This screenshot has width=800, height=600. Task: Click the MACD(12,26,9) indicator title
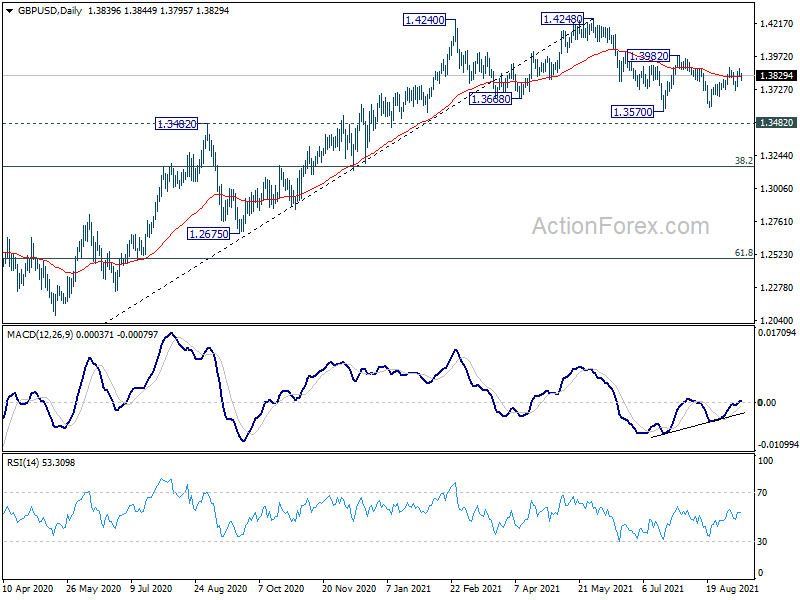click(40, 335)
